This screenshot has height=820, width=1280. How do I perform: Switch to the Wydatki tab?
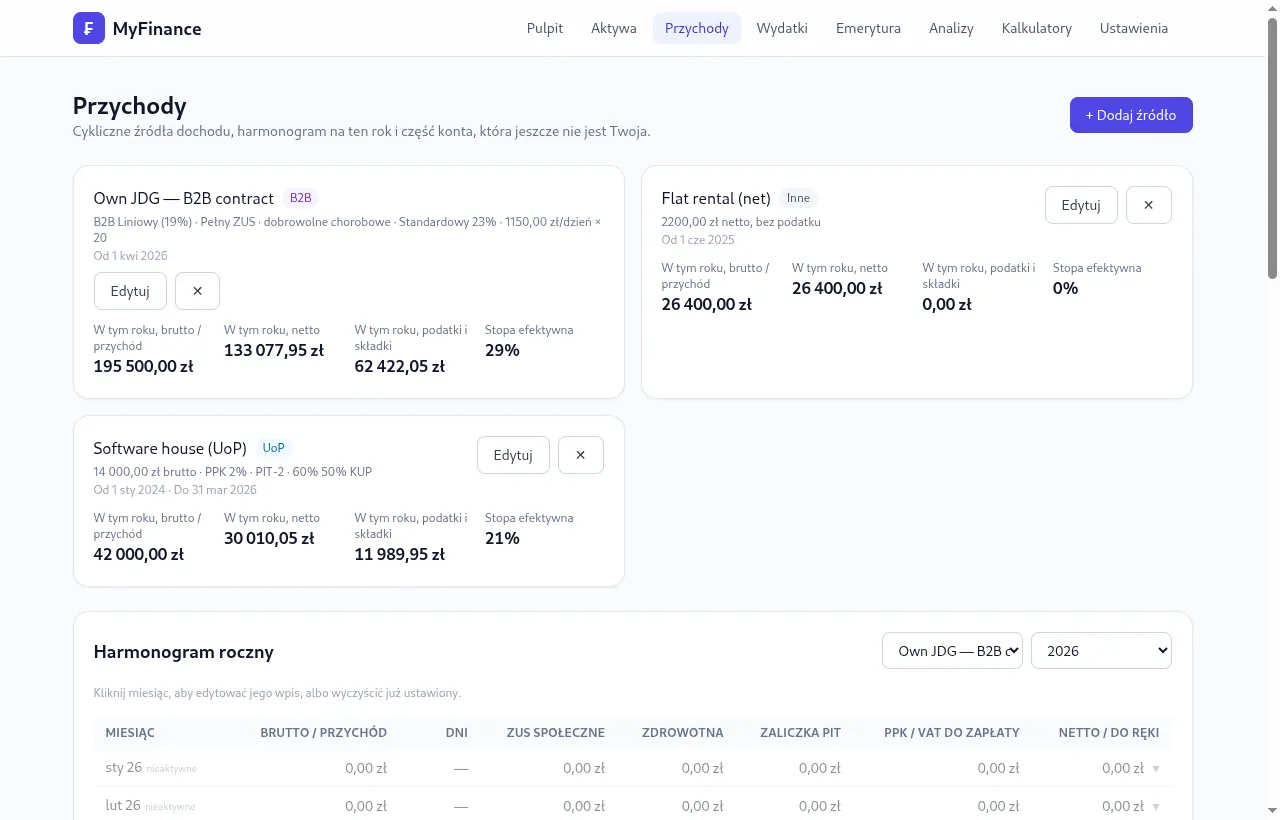[782, 28]
